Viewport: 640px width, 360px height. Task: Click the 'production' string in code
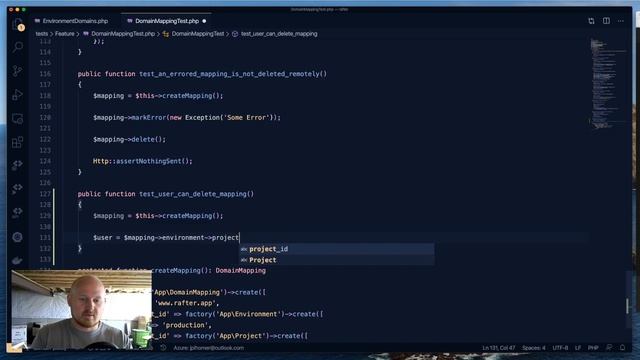187,325
